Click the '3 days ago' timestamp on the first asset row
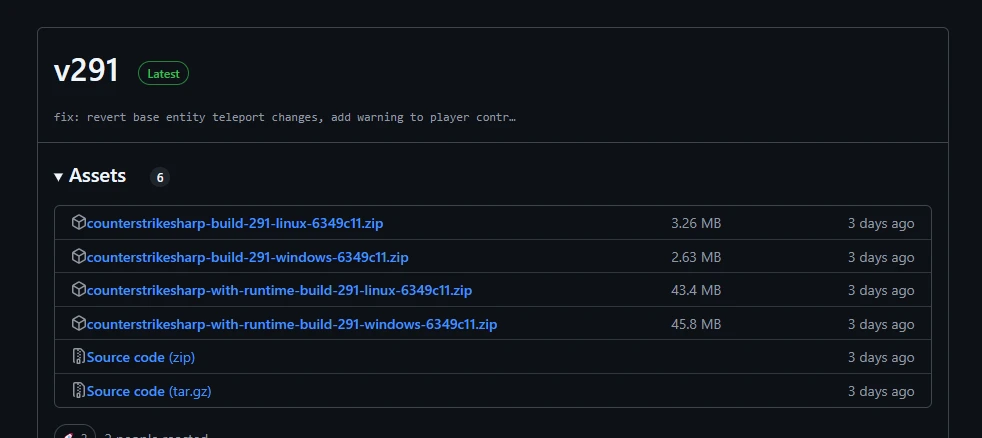The image size is (982, 438). (880, 223)
